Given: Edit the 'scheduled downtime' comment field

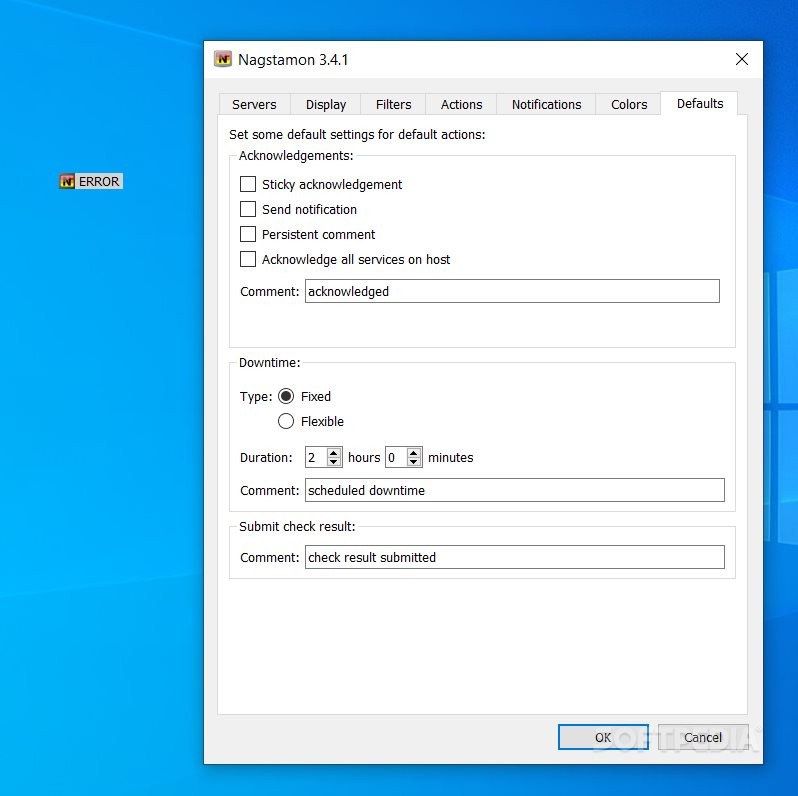Looking at the screenshot, I should tap(515, 490).
